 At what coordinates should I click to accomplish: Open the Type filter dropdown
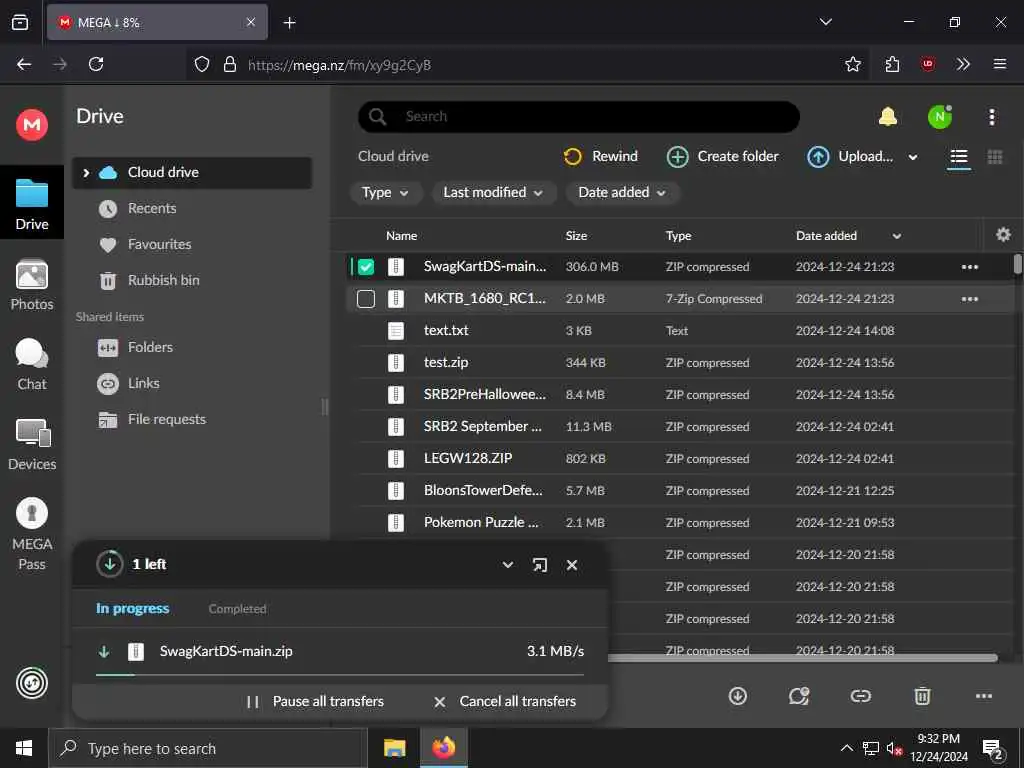click(385, 193)
